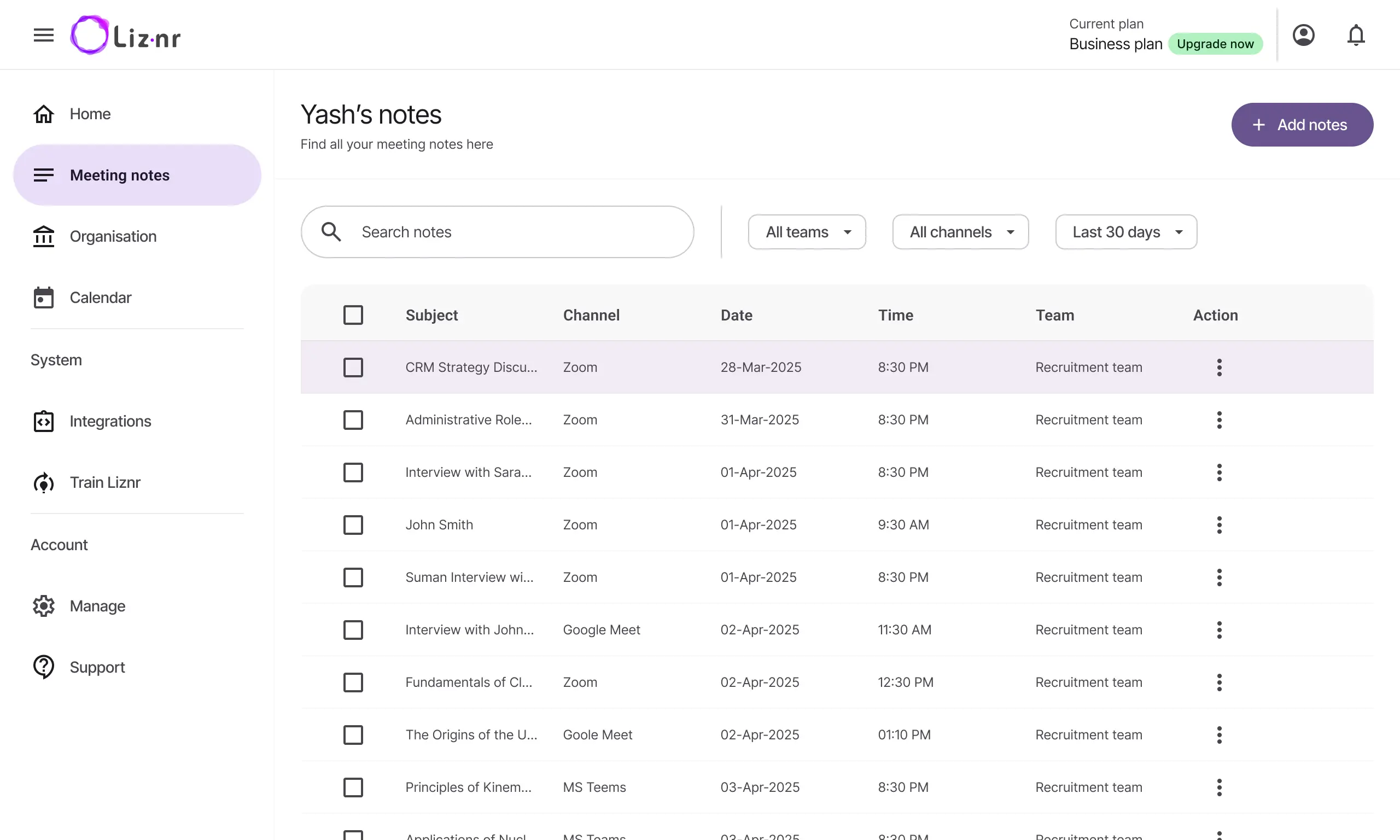Open the Last 30 days dropdown
Image resolution: width=1400 pixels, height=840 pixels.
point(1126,232)
